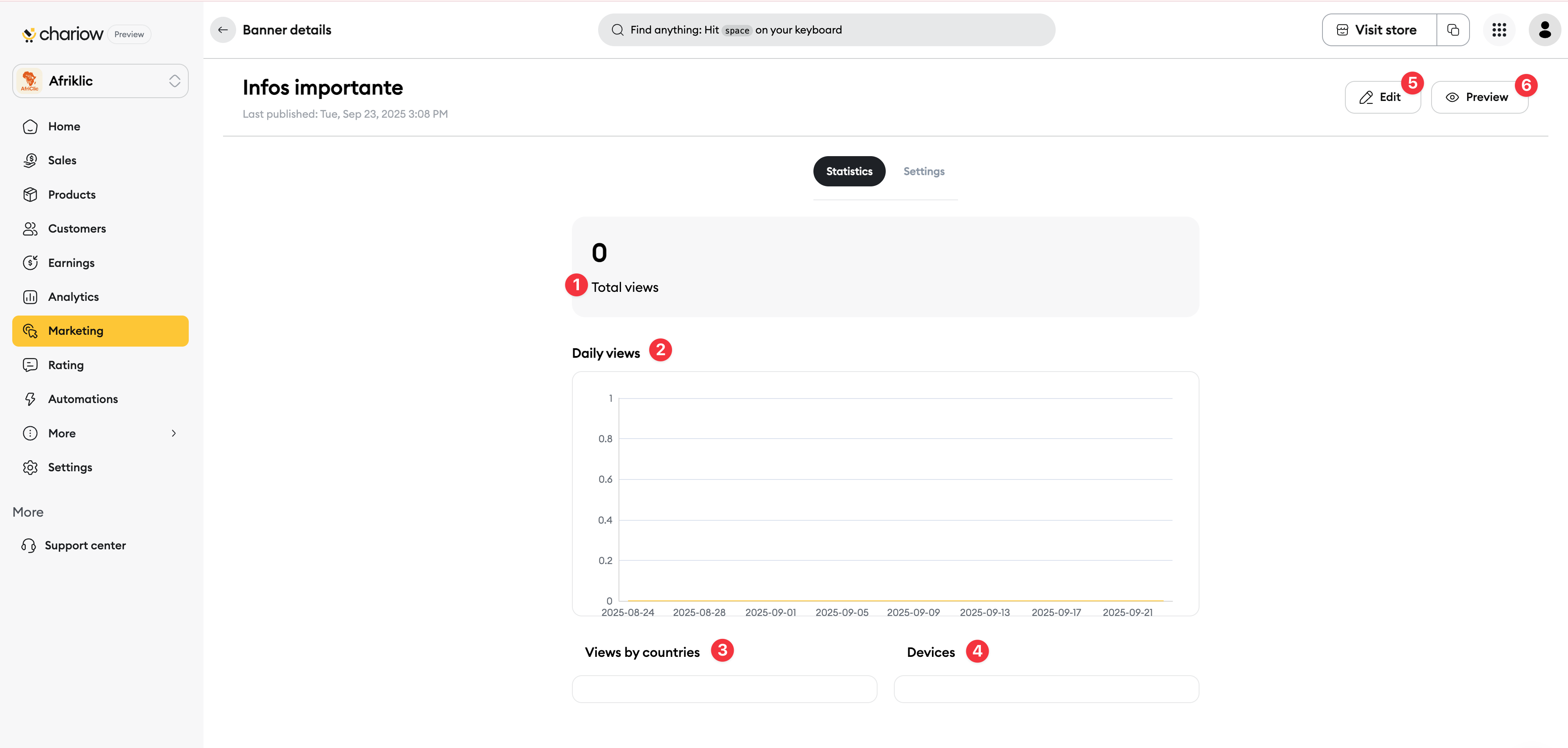Image resolution: width=1568 pixels, height=748 pixels.
Task: Click the Support center headset icon
Action: coord(29,546)
